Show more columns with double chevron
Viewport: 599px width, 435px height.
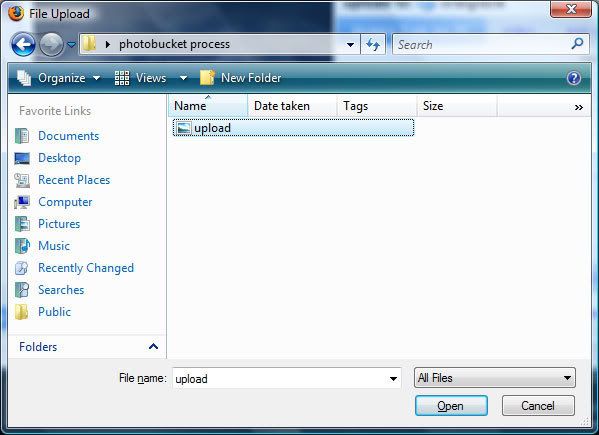[x=578, y=107]
